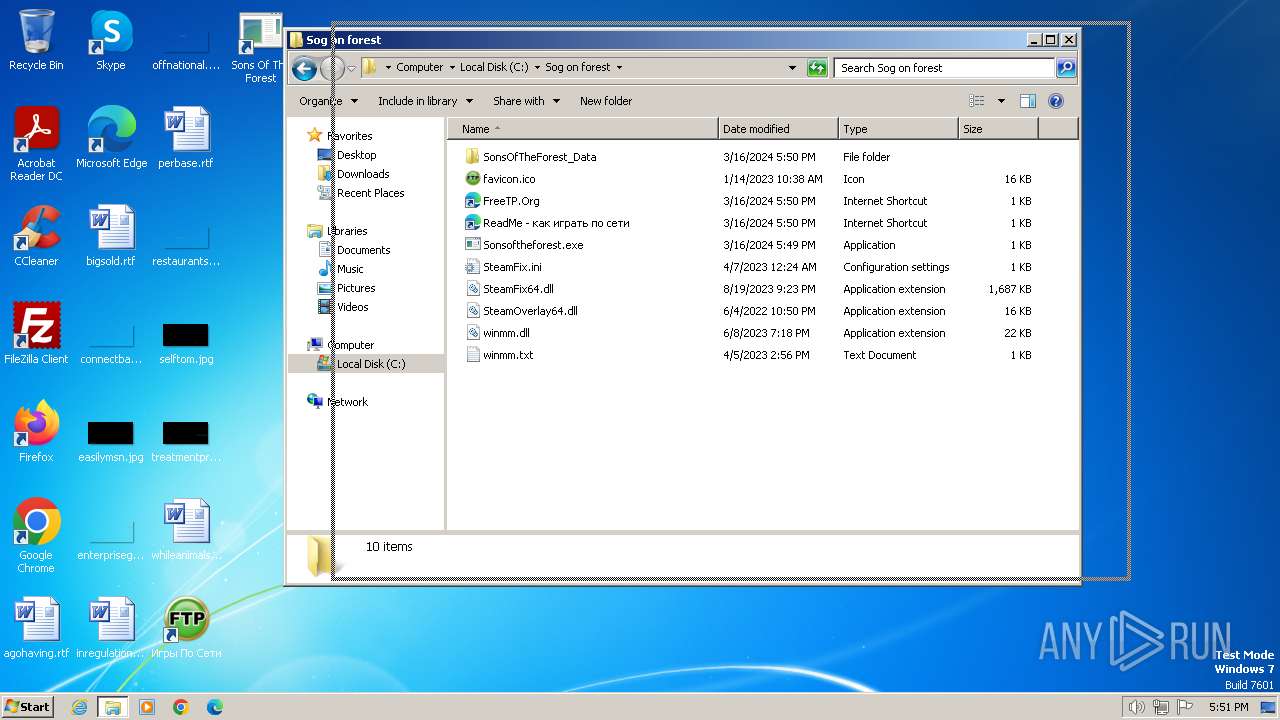Change view using the view icon

[x=977, y=101]
